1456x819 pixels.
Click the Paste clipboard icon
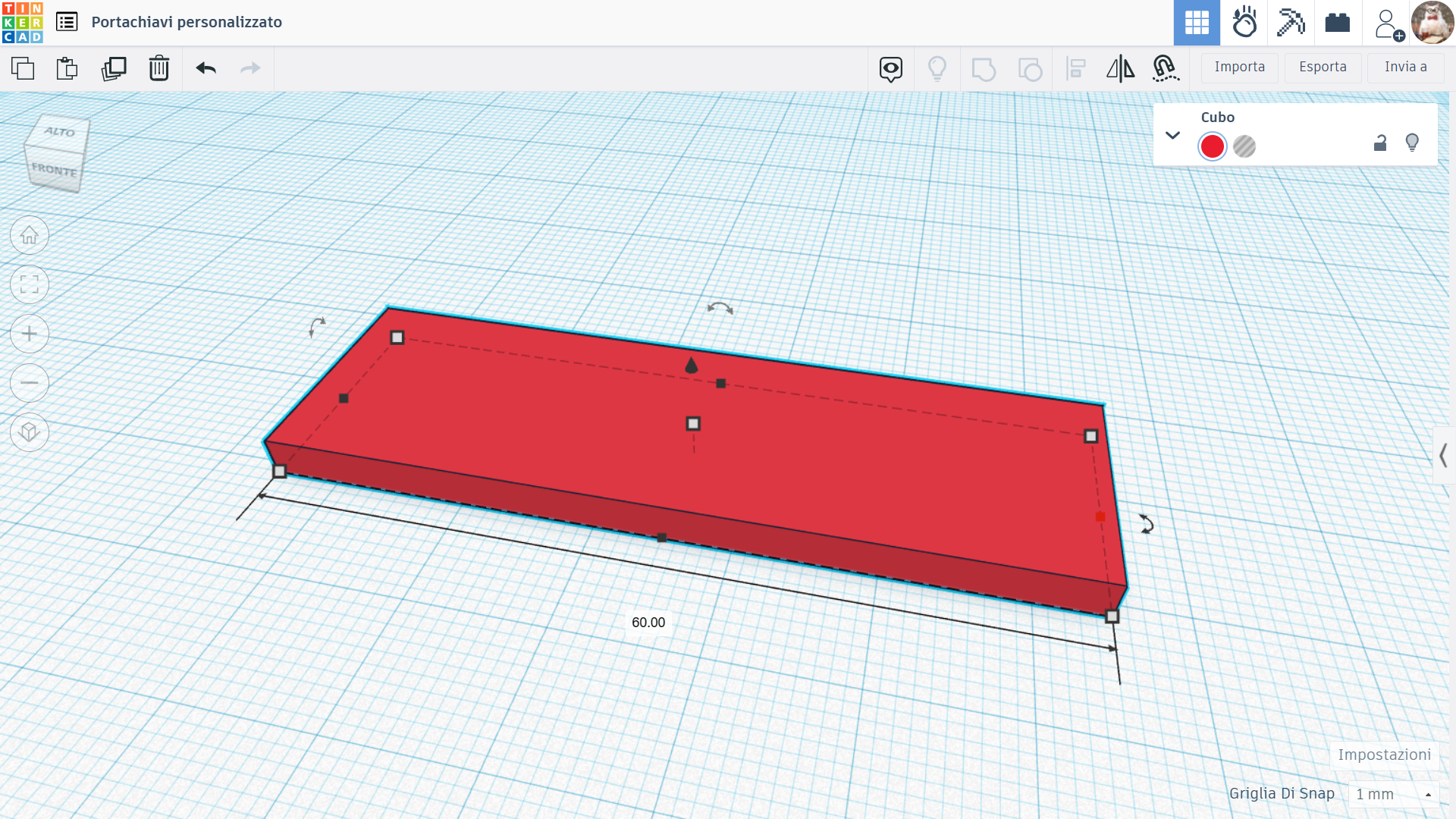coord(67,68)
